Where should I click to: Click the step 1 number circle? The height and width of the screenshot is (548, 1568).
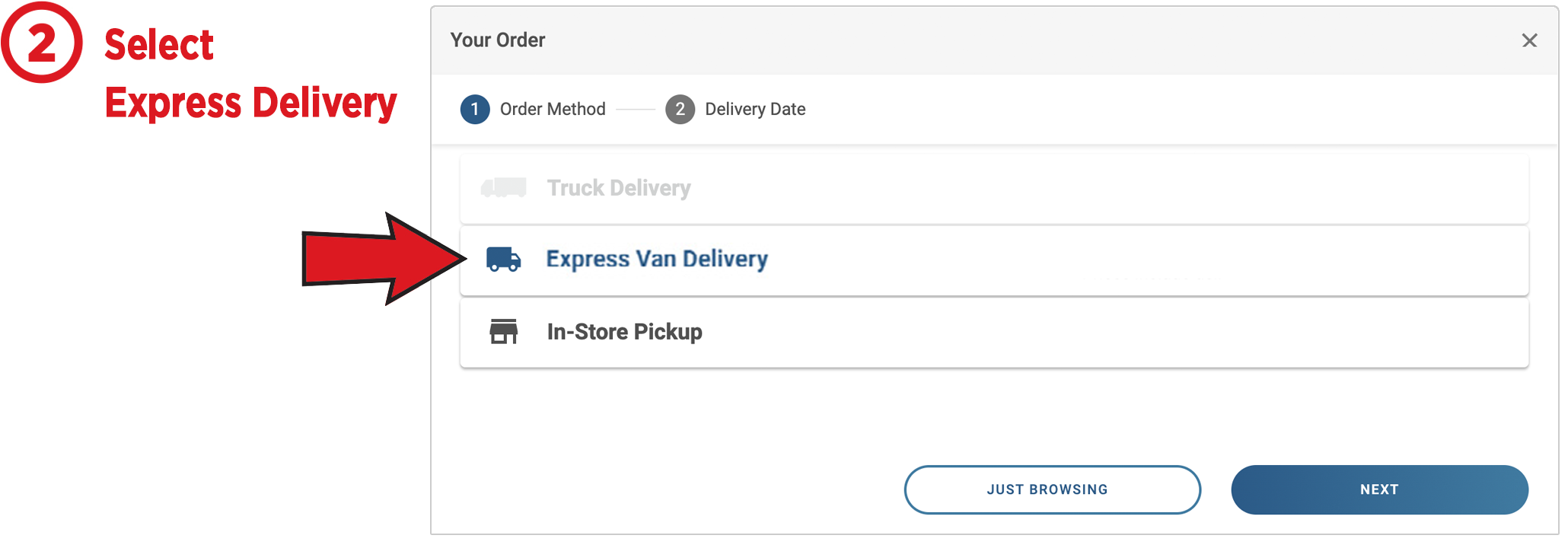[475, 110]
